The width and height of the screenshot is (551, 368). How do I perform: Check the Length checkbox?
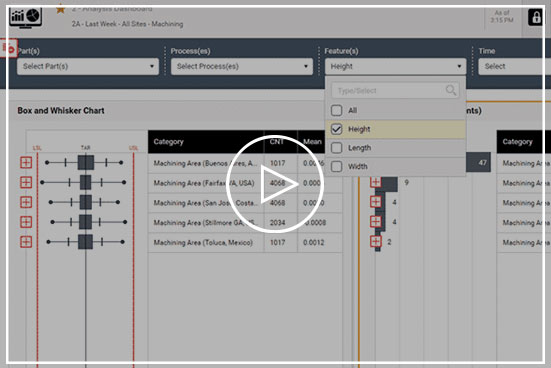[x=336, y=148]
